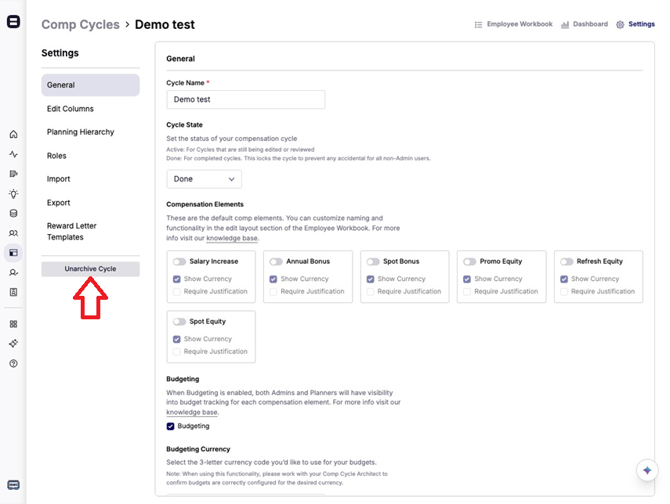Switch to the Dashboard tab

[585, 24]
